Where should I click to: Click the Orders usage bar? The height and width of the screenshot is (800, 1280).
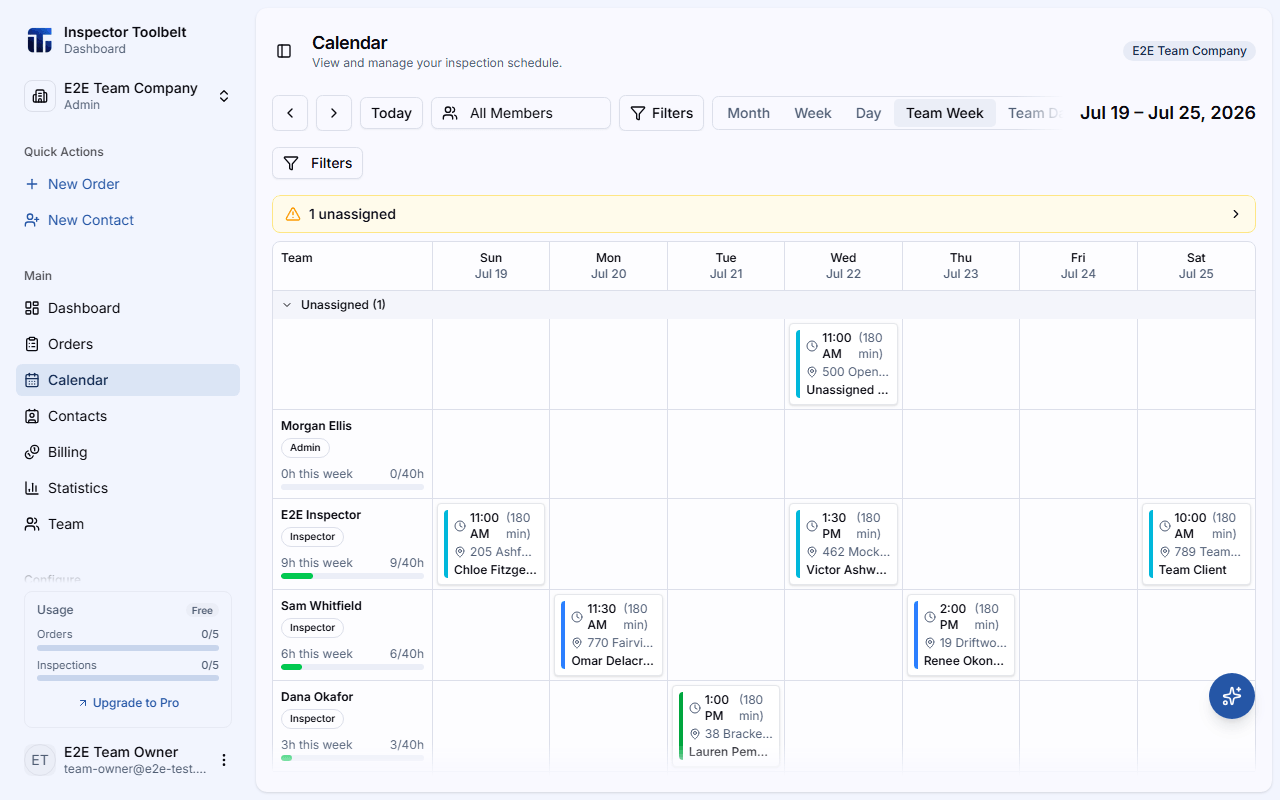pos(128,648)
